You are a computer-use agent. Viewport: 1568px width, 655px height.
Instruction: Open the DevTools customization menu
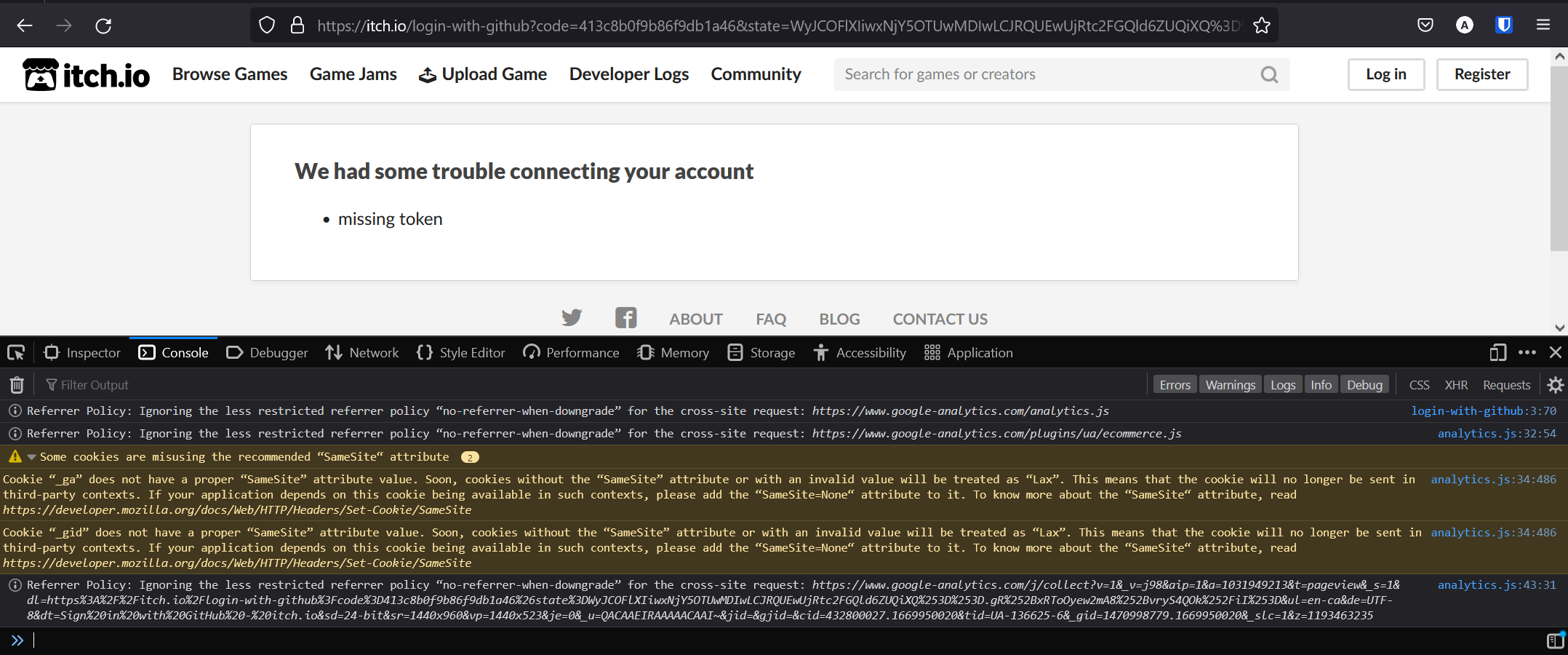[1527, 352]
